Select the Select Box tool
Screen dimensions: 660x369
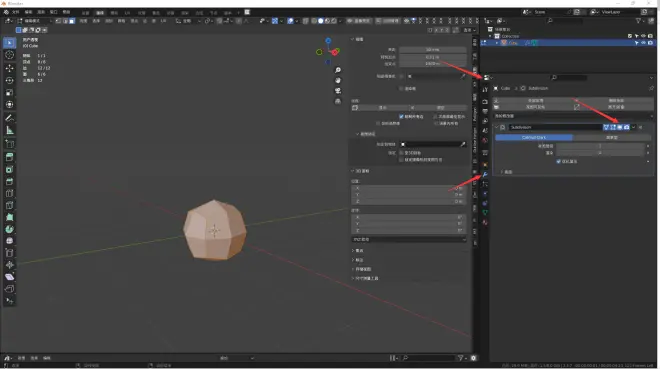[x=10, y=43]
